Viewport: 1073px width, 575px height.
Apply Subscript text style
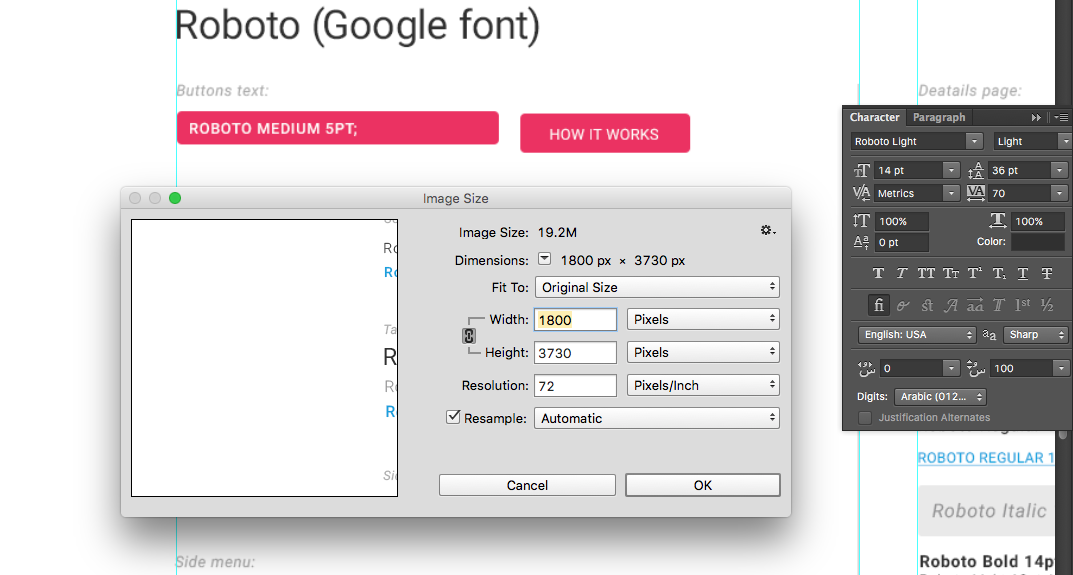point(999,273)
